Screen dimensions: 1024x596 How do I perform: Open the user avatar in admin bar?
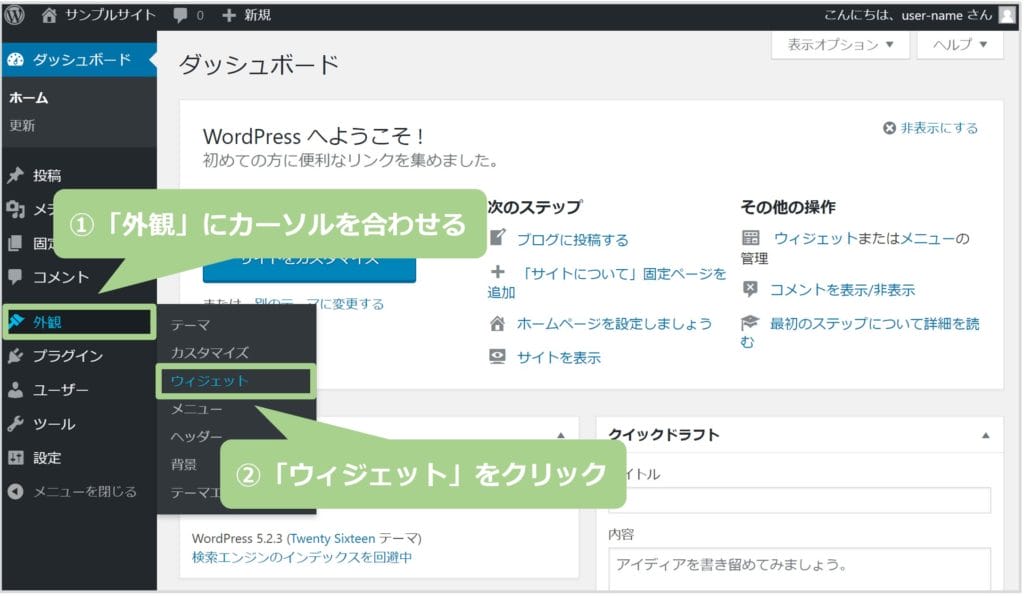pos(1007,15)
